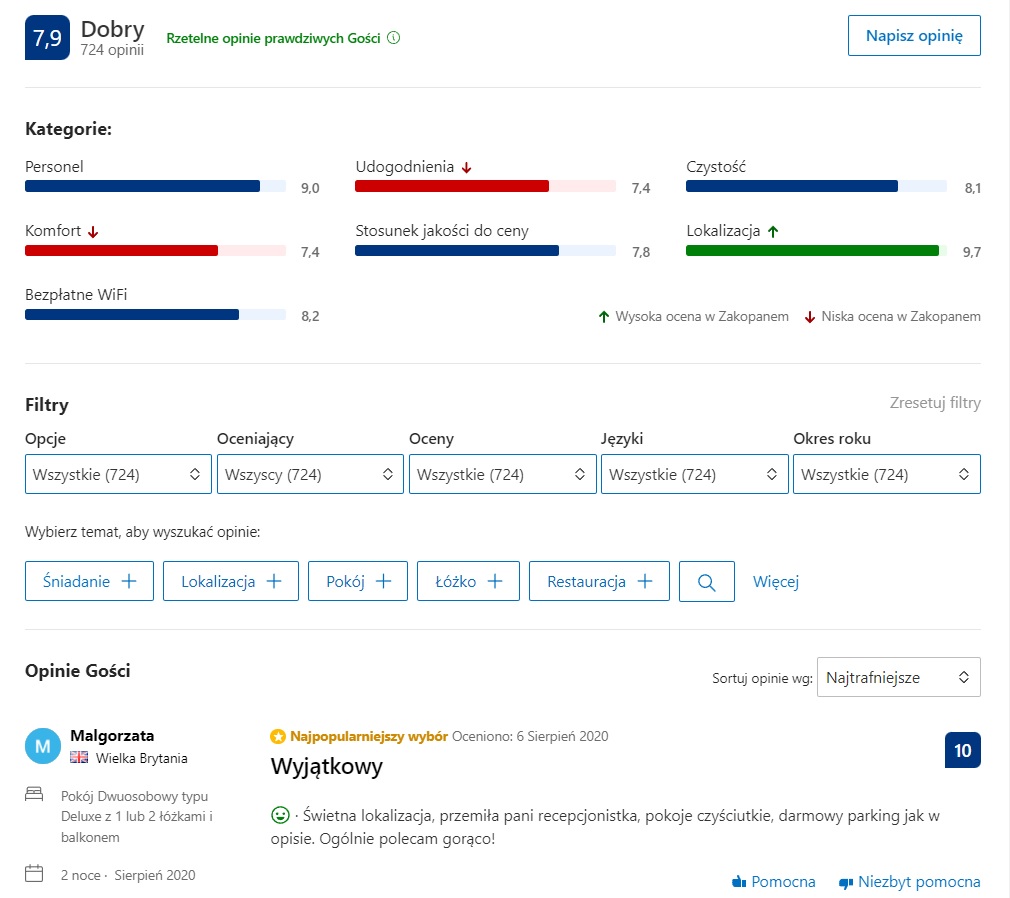Click the Więcej link for more topics
This screenshot has width=1010, height=898.
775,580
